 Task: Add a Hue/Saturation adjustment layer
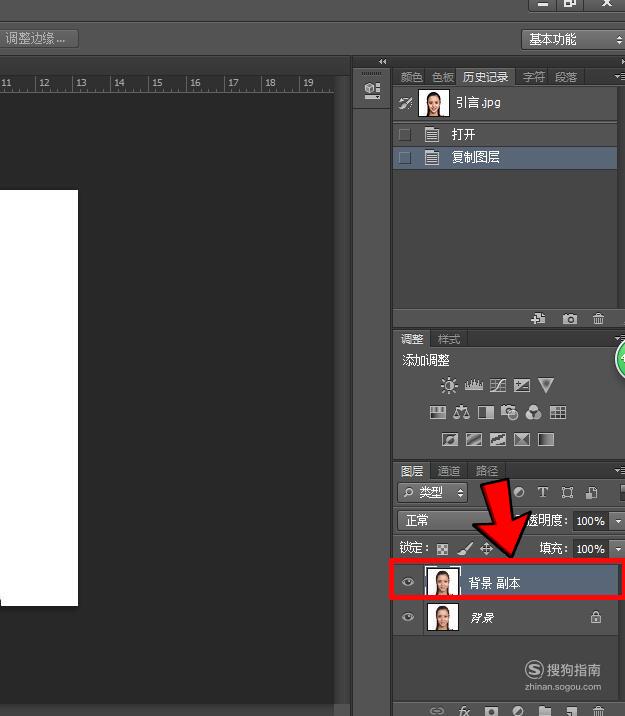click(x=438, y=413)
